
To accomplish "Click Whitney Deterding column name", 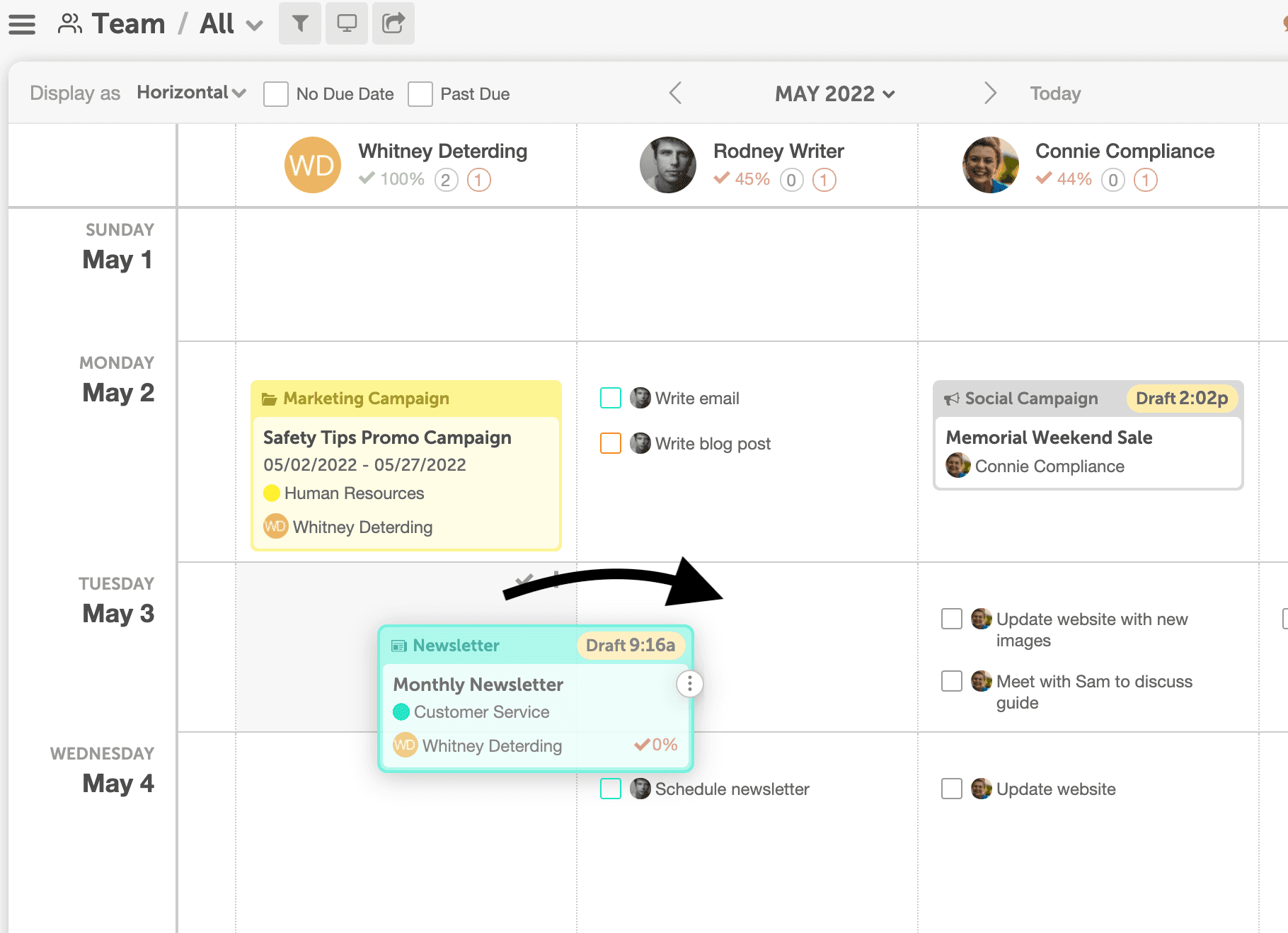I will [443, 151].
